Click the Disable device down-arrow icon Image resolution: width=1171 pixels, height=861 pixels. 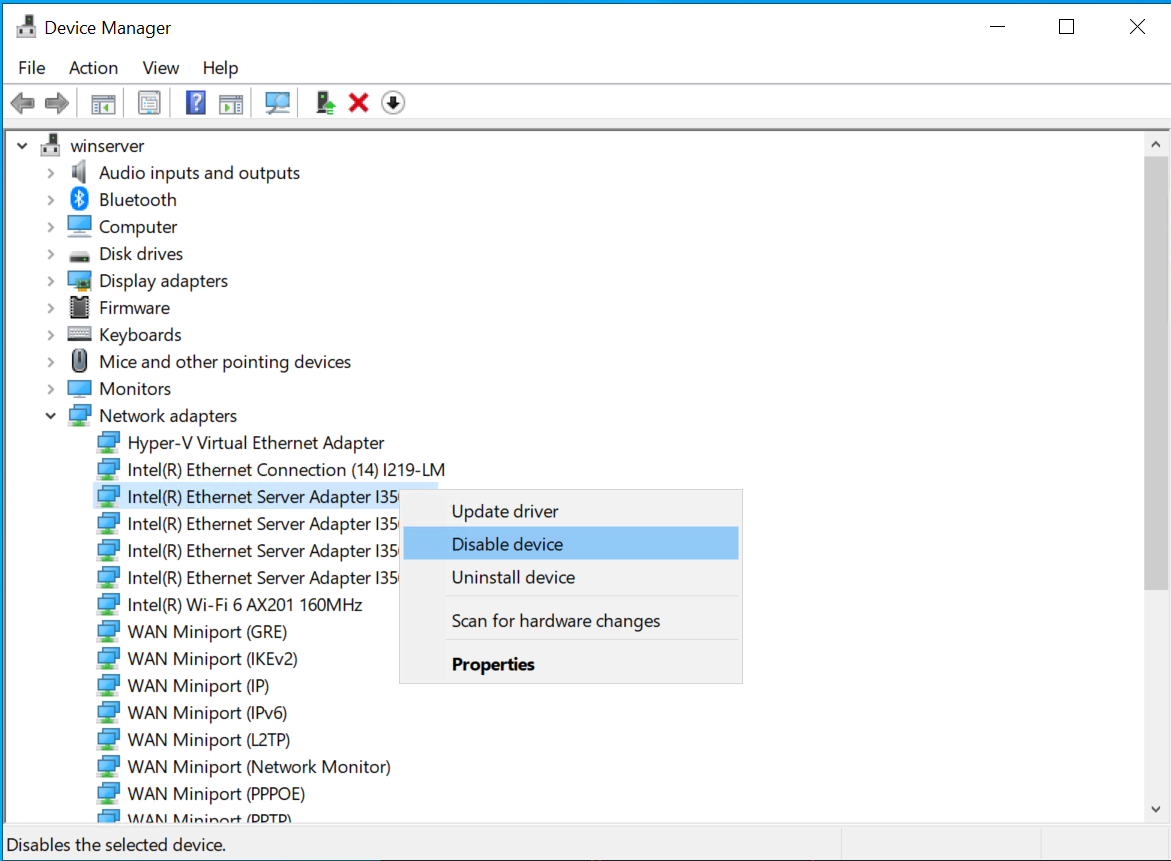pos(393,103)
